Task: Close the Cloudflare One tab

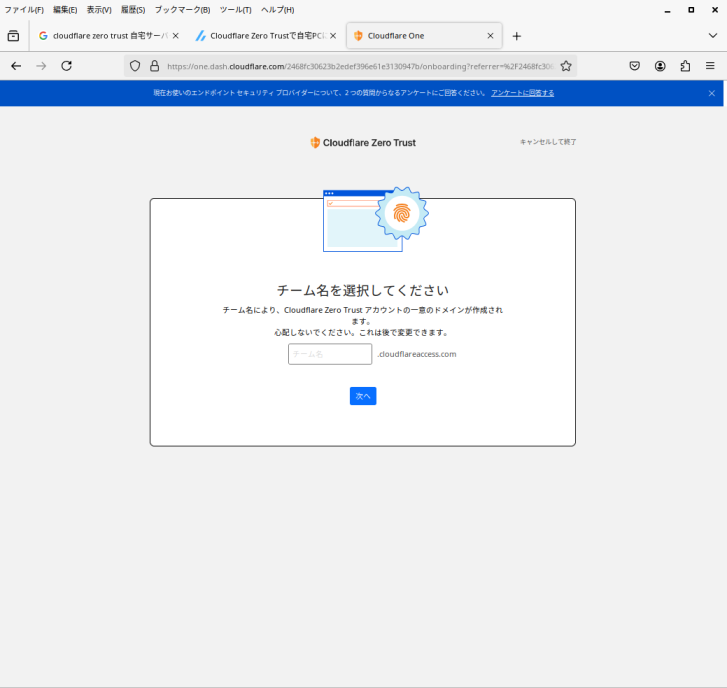Action: [x=491, y=36]
